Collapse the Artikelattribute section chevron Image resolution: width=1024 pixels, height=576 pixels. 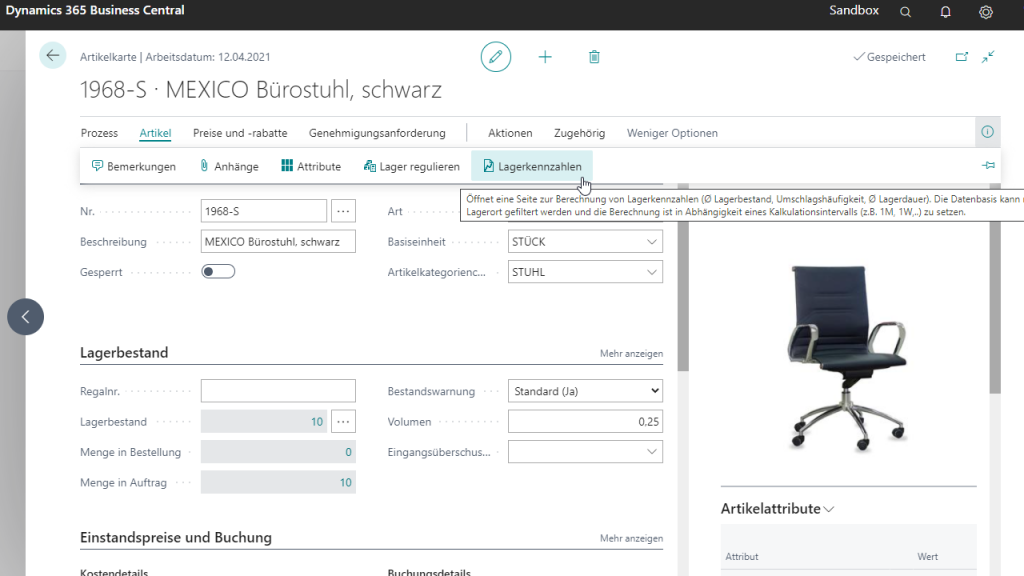[829, 509]
